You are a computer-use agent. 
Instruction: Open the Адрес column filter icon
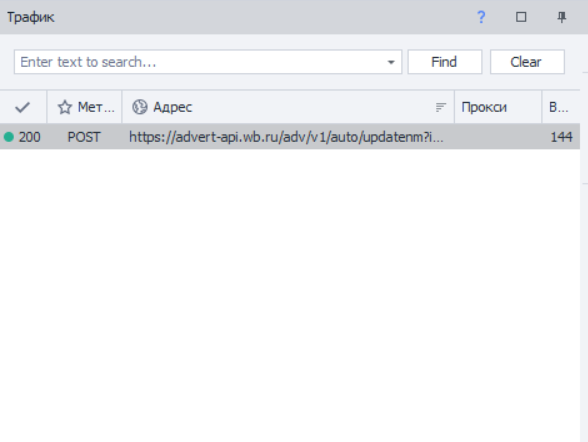click(441, 108)
